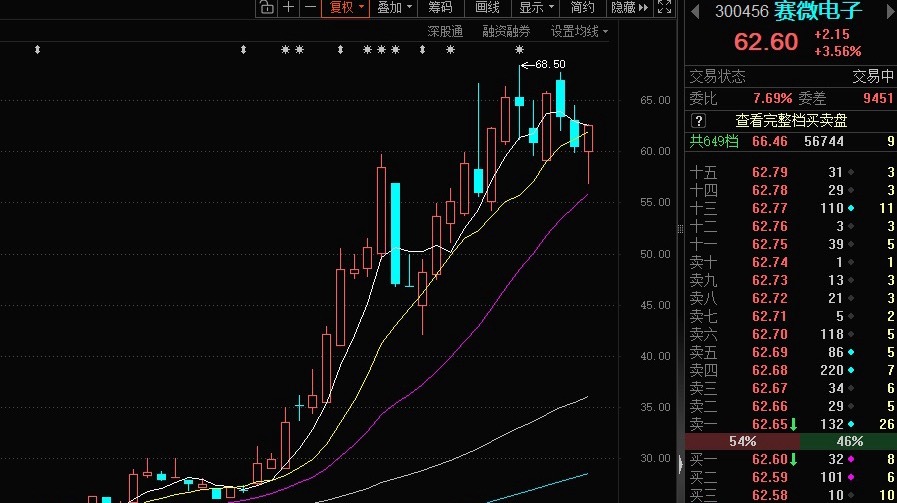Enter fullscreen chart mode icon

664,7
